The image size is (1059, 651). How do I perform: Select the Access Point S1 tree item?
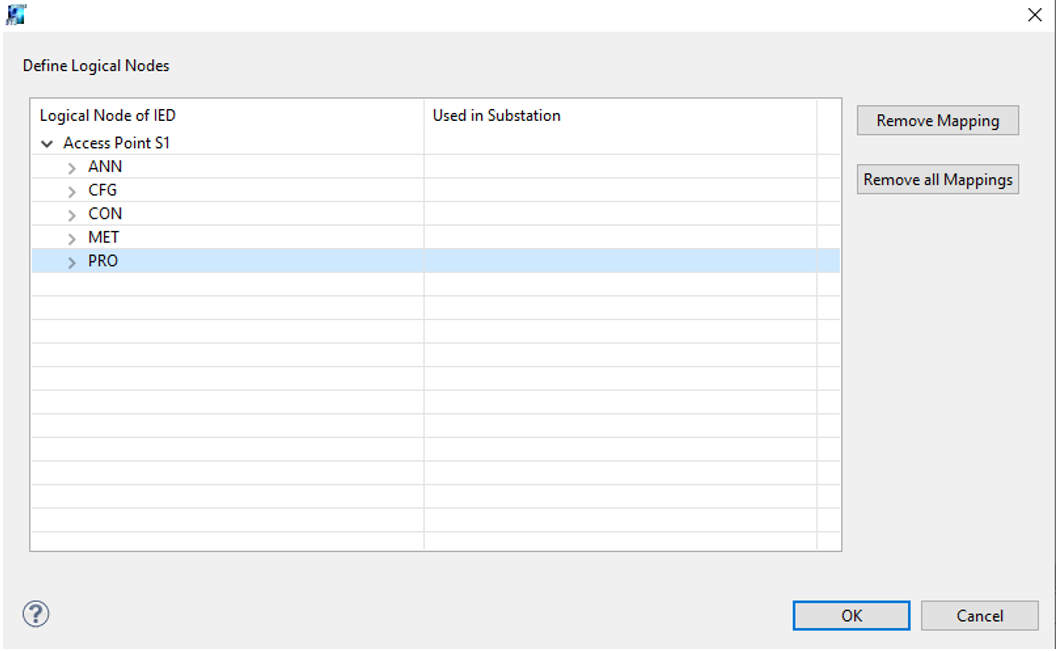click(x=116, y=143)
